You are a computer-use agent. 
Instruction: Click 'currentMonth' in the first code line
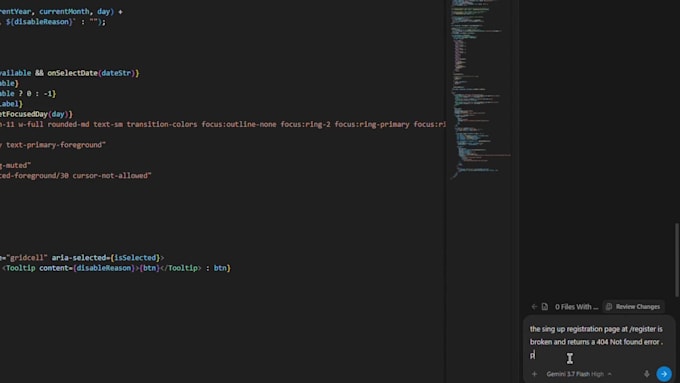point(64,11)
